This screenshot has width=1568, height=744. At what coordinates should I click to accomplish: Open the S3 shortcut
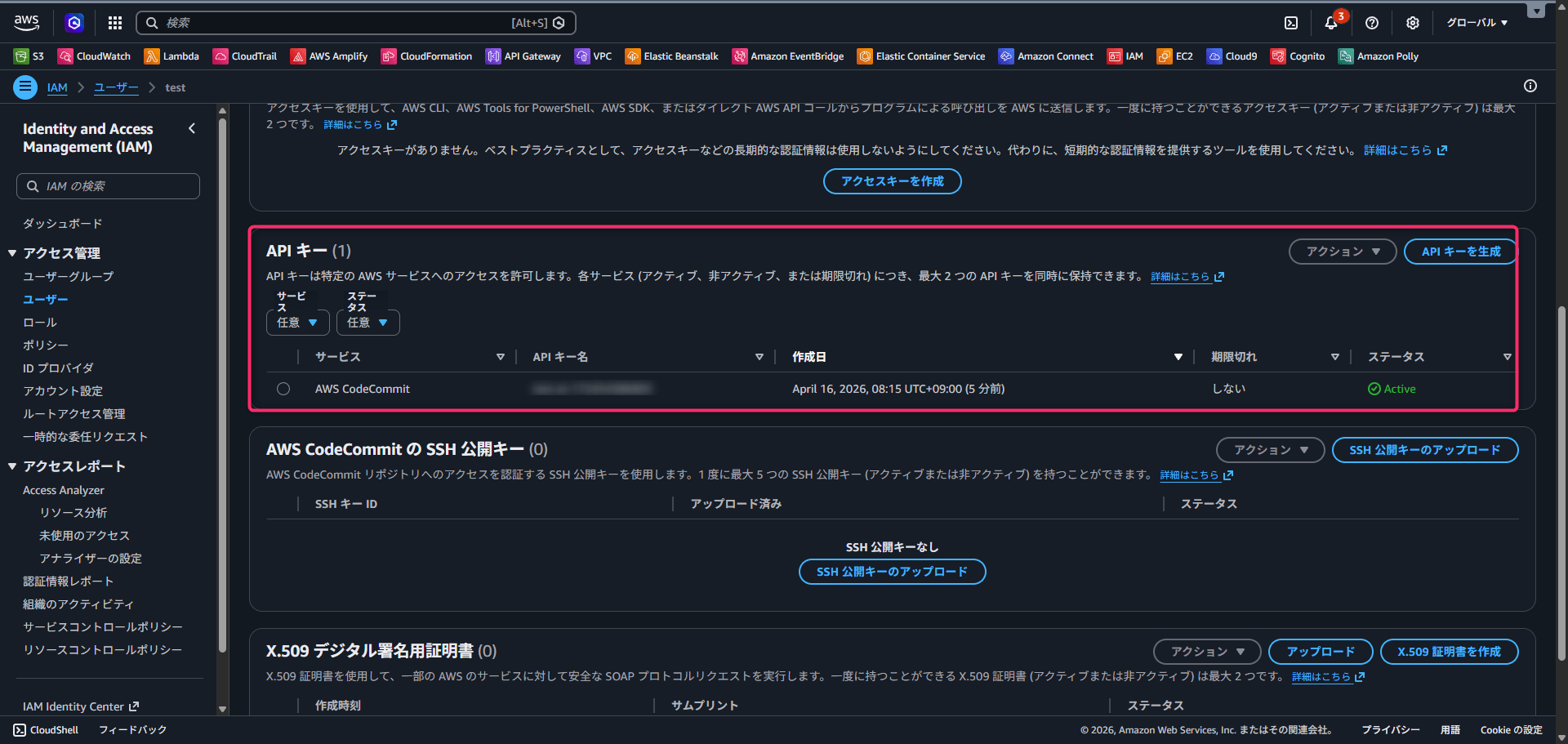point(29,56)
